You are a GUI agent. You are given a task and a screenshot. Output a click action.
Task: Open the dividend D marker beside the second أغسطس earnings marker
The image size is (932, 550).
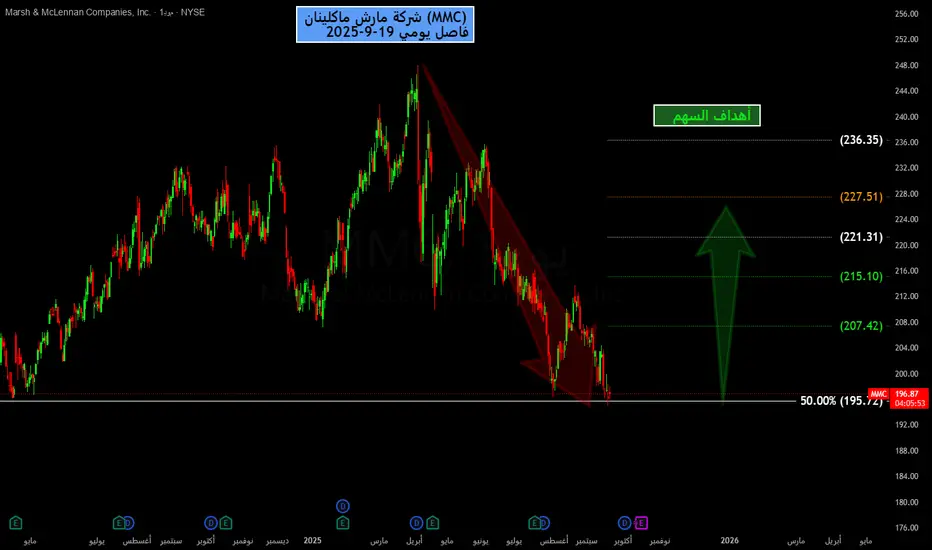[543, 523]
